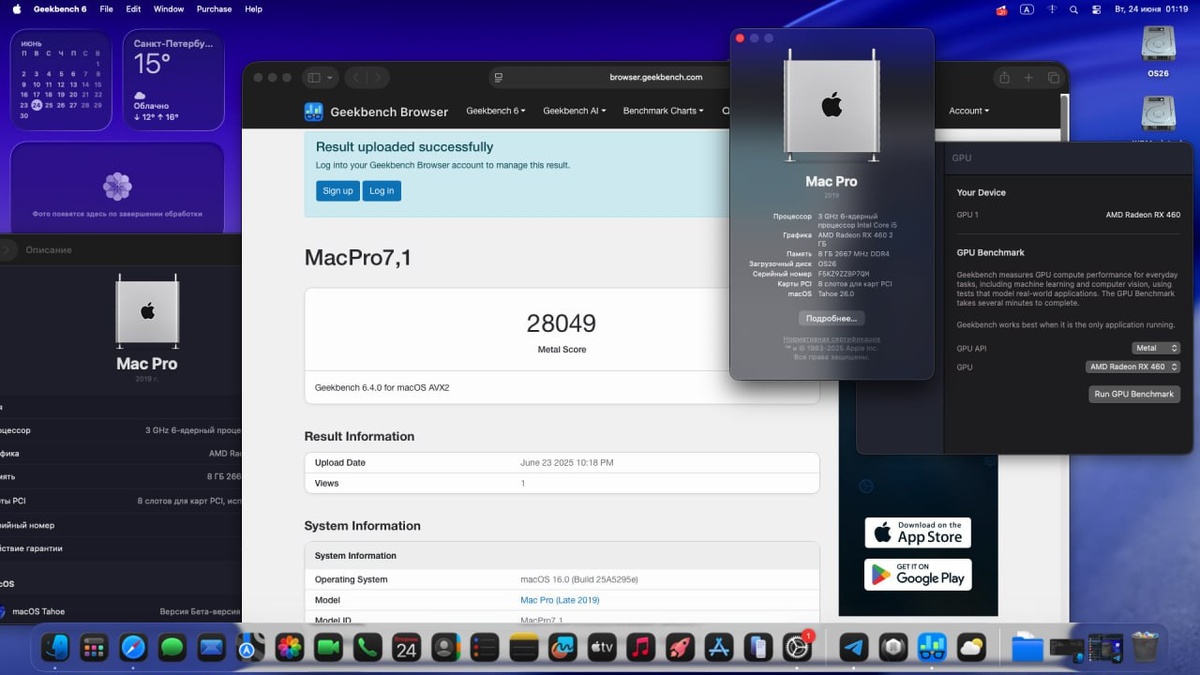Open Phone app in the Dock
Screen dimensions: 1200x675
coord(367,648)
